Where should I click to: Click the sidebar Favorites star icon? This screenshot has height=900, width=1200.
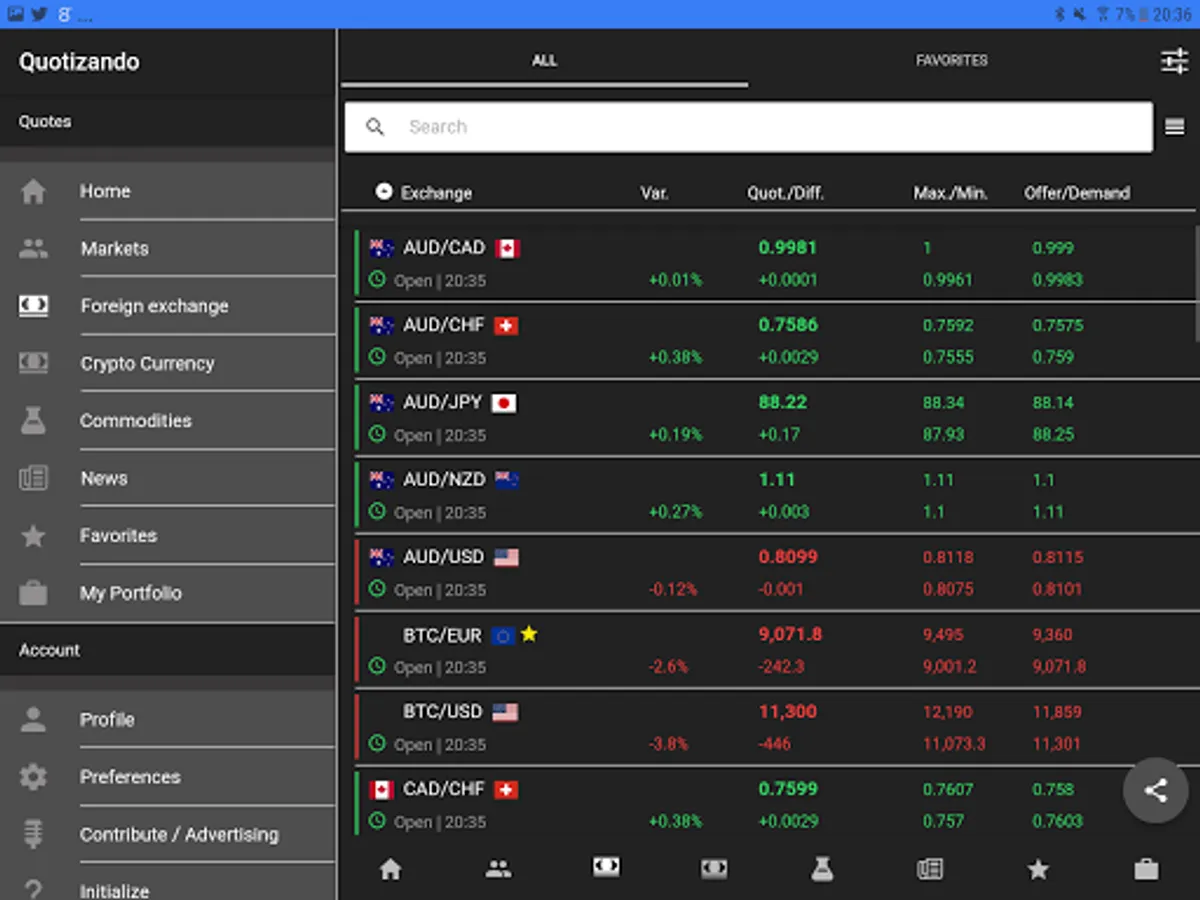[33, 536]
